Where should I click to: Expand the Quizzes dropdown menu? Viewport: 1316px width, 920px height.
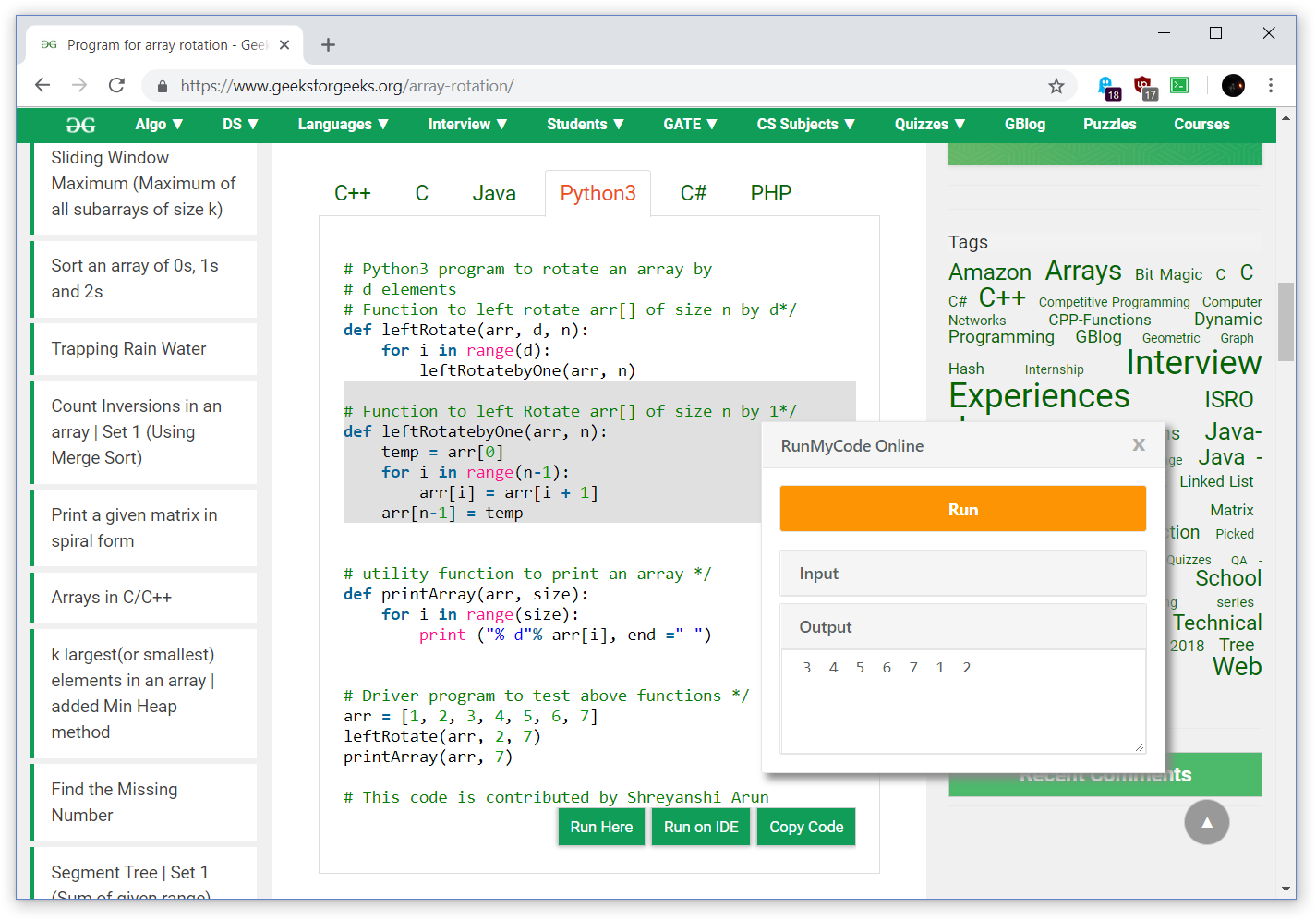click(930, 125)
